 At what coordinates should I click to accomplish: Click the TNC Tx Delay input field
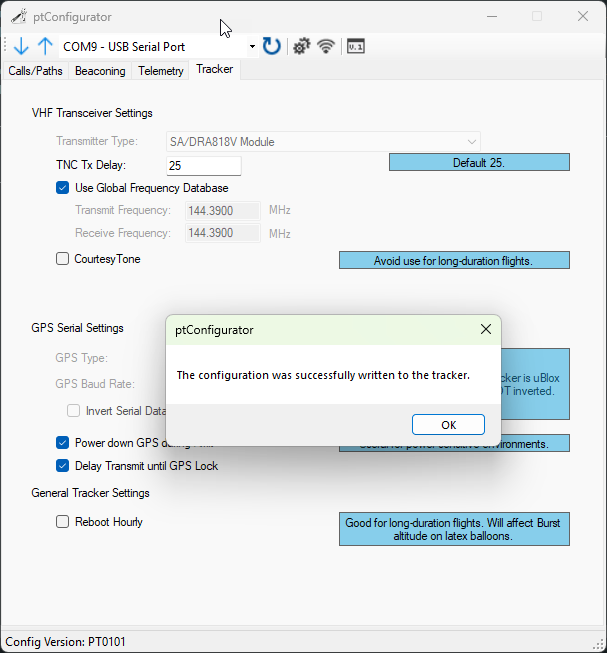coord(204,166)
